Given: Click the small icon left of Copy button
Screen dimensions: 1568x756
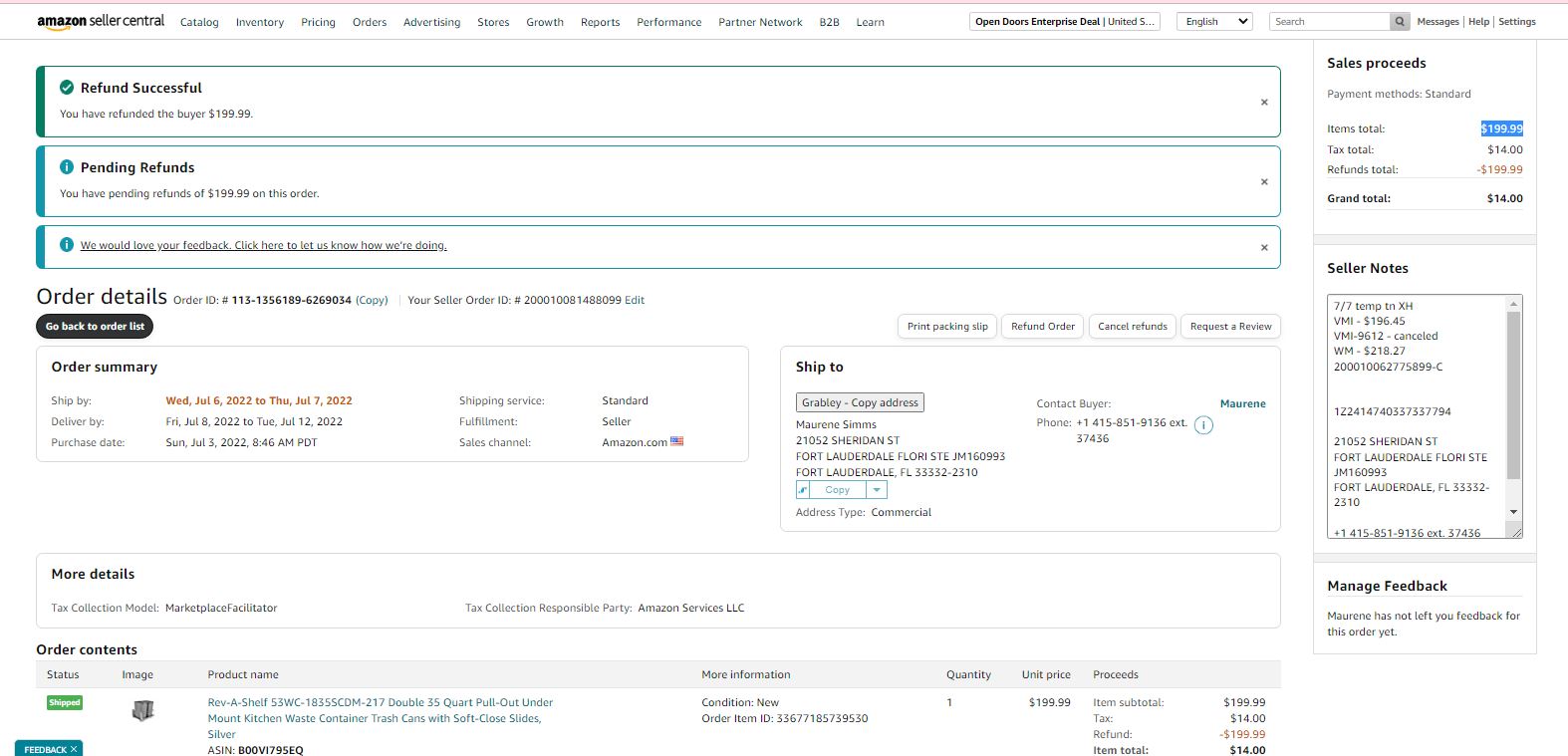Looking at the screenshot, I should pos(803,490).
